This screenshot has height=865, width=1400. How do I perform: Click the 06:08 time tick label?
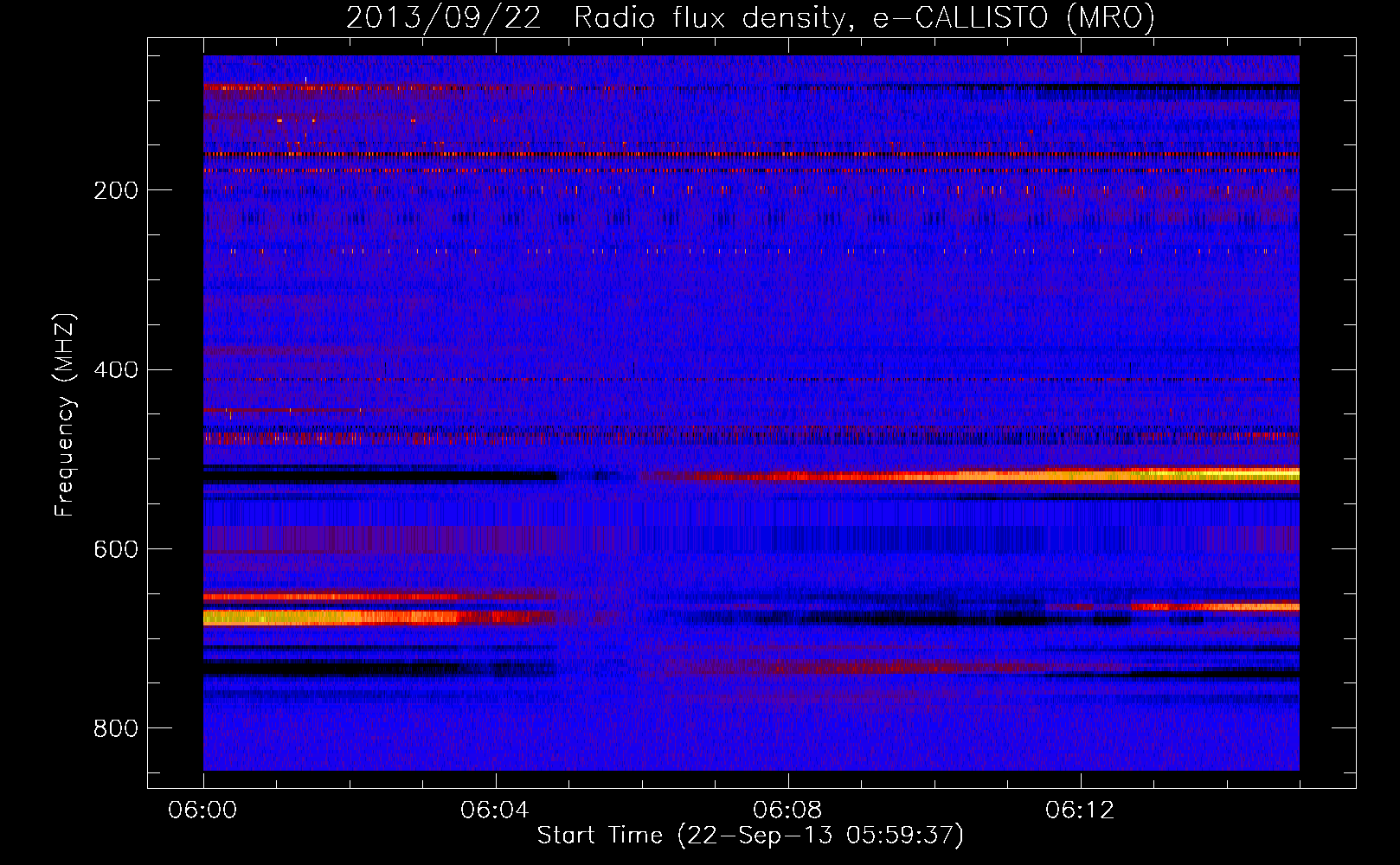pyautogui.click(x=787, y=811)
